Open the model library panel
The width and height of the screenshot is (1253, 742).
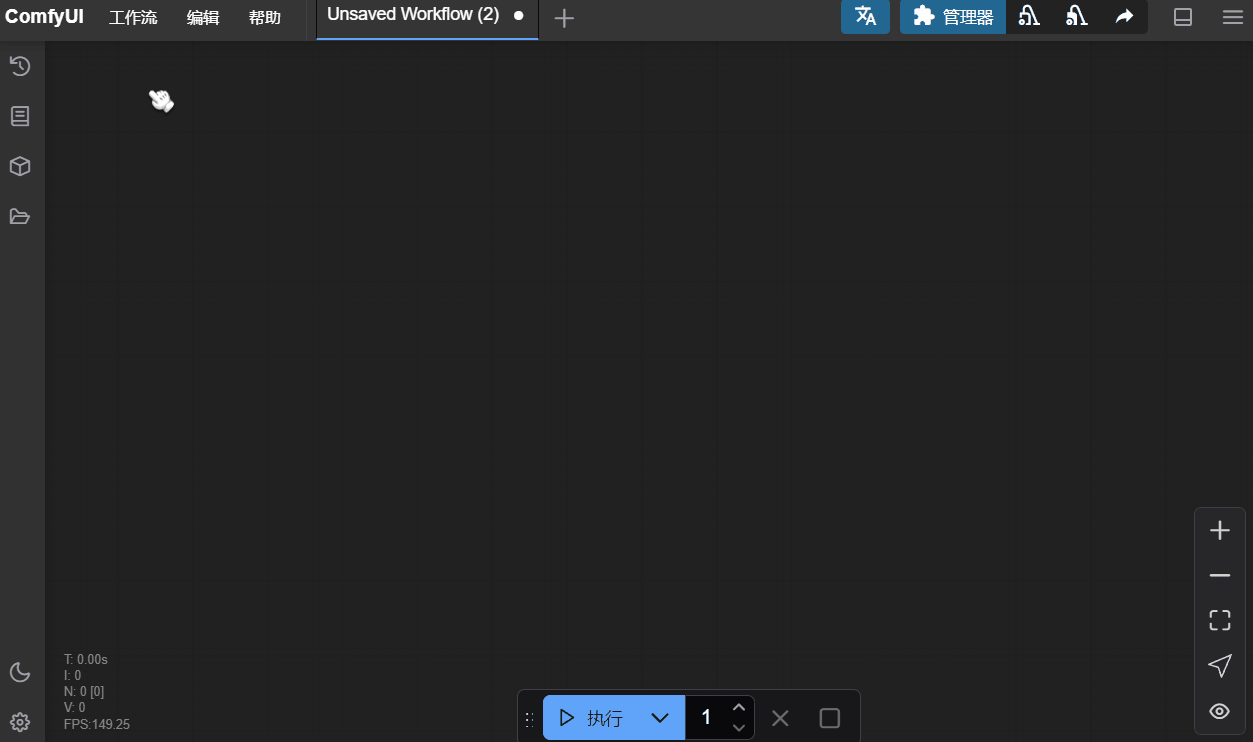pyautogui.click(x=20, y=166)
